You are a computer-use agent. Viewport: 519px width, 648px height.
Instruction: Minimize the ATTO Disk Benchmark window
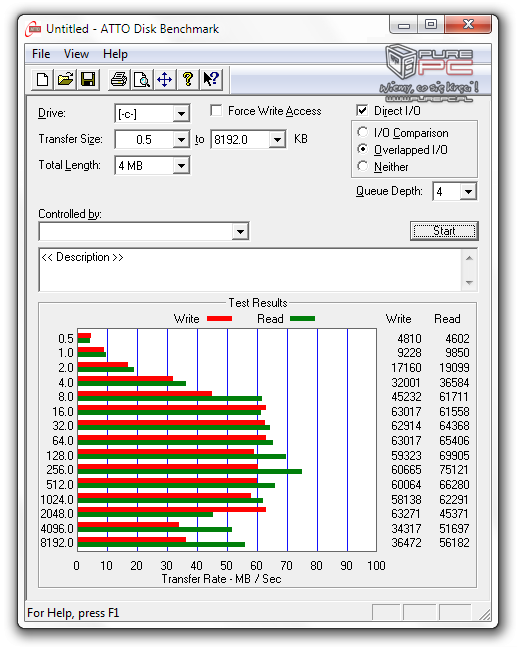[x=404, y=25]
